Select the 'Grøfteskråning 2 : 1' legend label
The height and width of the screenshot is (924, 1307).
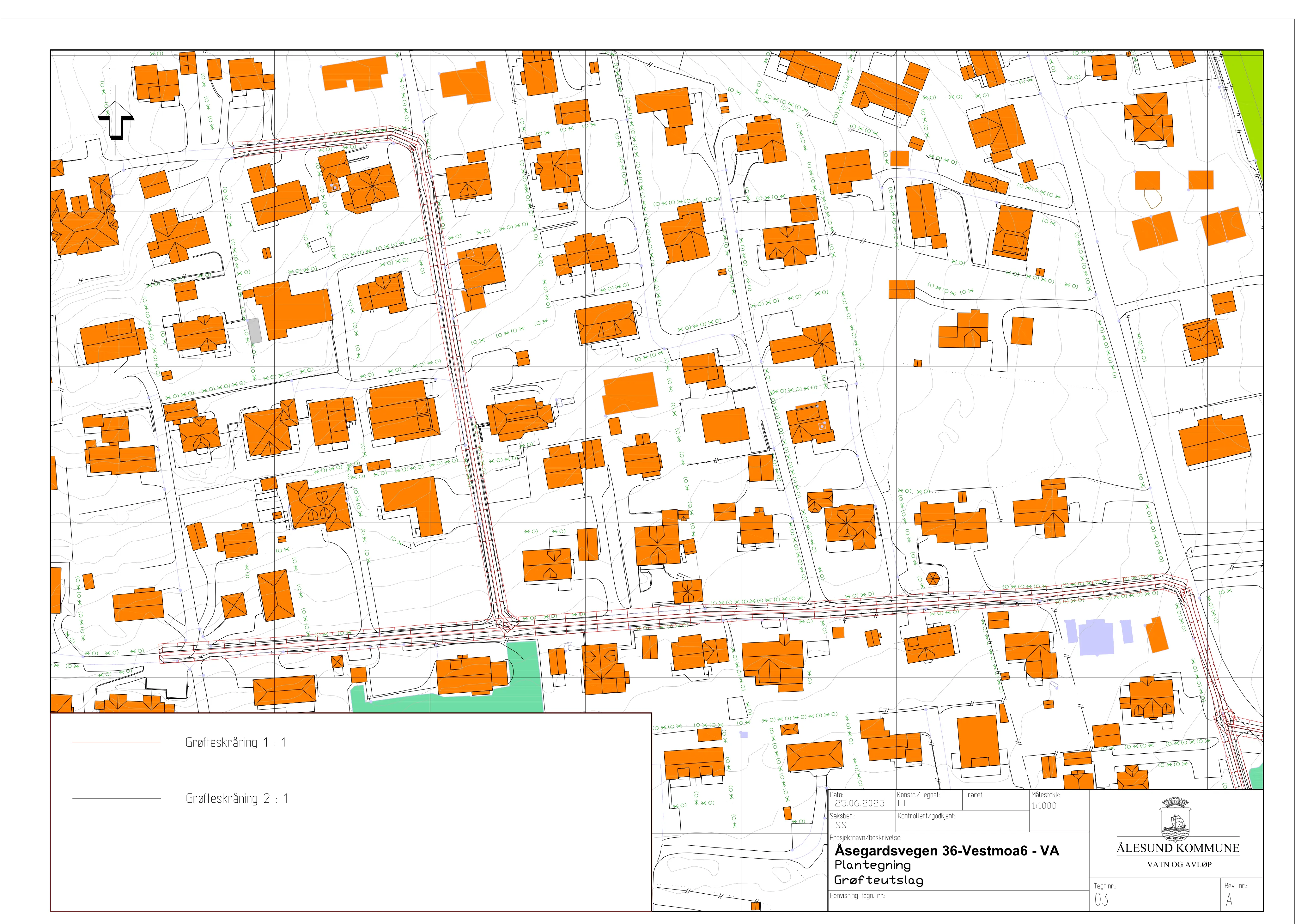click(237, 798)
